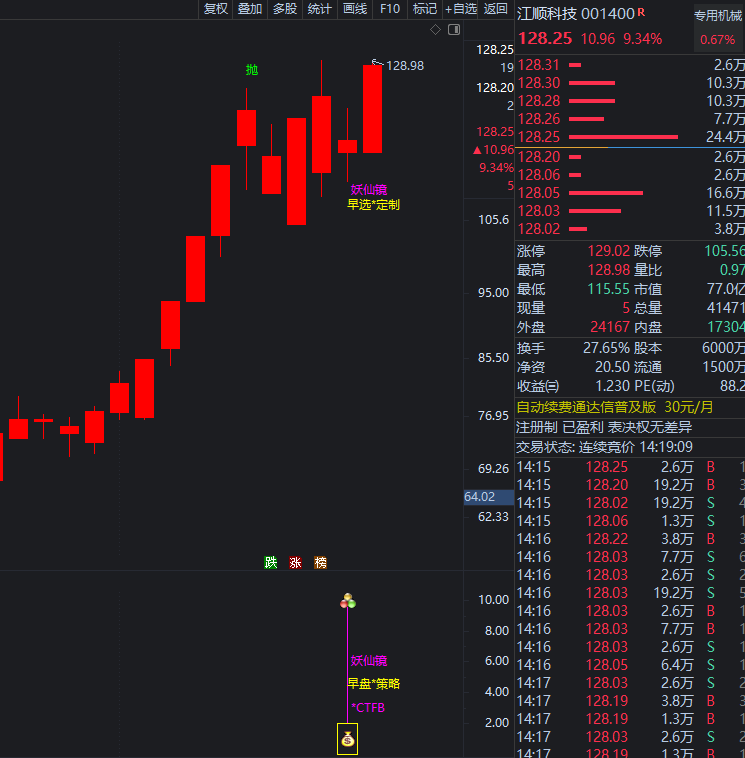745x758 pixels.
Task: Click the red 涨 indicator icon
Action: 295,562
